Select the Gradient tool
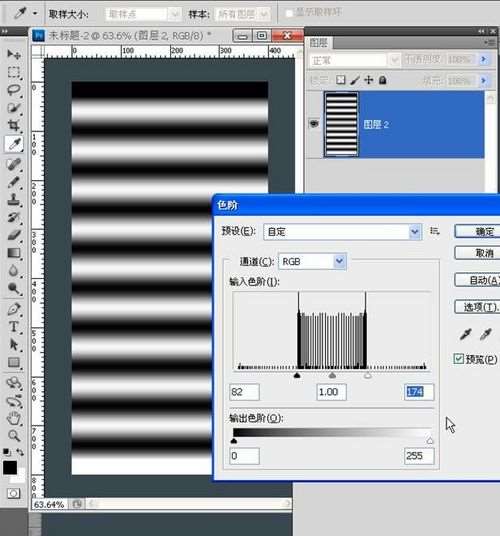This screenshot has width=500, height=536. click(14, 253)
